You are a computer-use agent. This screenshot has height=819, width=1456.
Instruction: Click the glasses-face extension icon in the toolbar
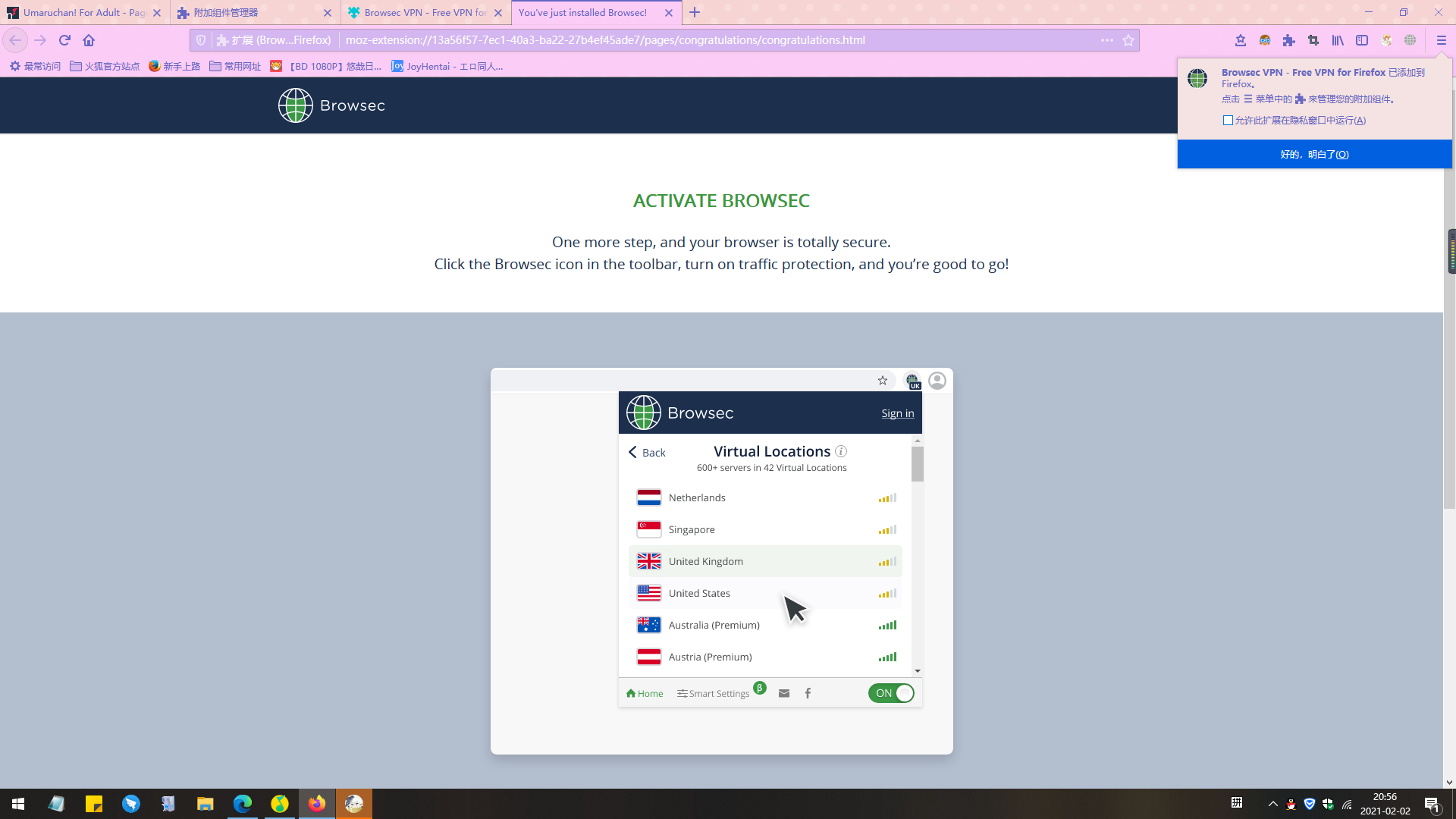1265,40
